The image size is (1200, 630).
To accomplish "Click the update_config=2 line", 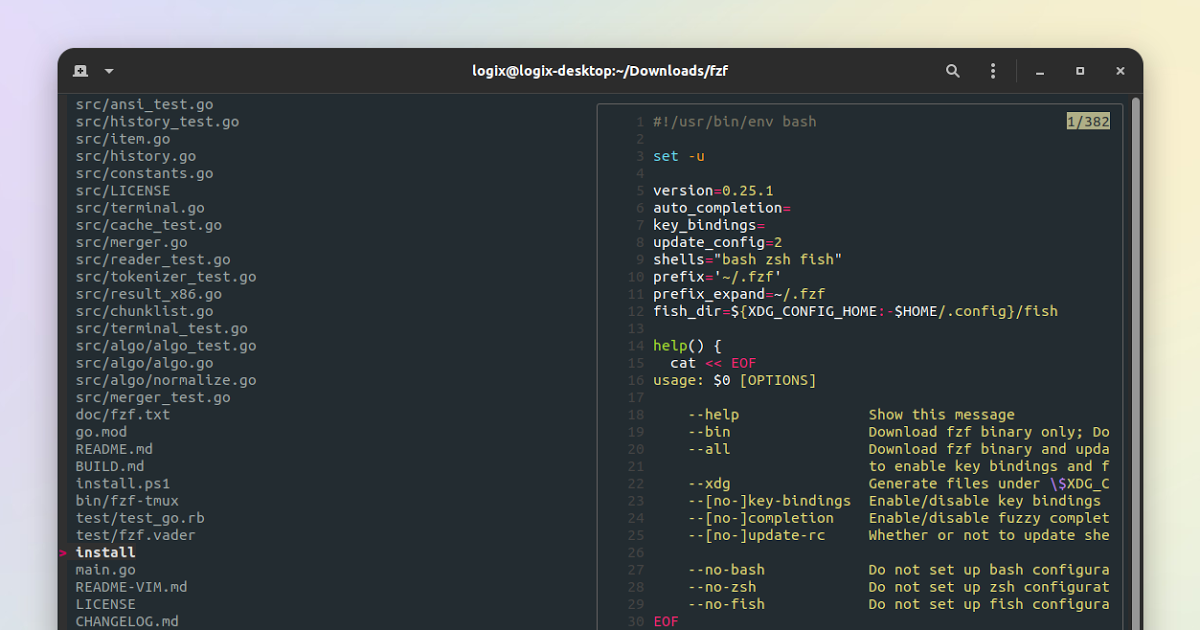I will (718, 242).
